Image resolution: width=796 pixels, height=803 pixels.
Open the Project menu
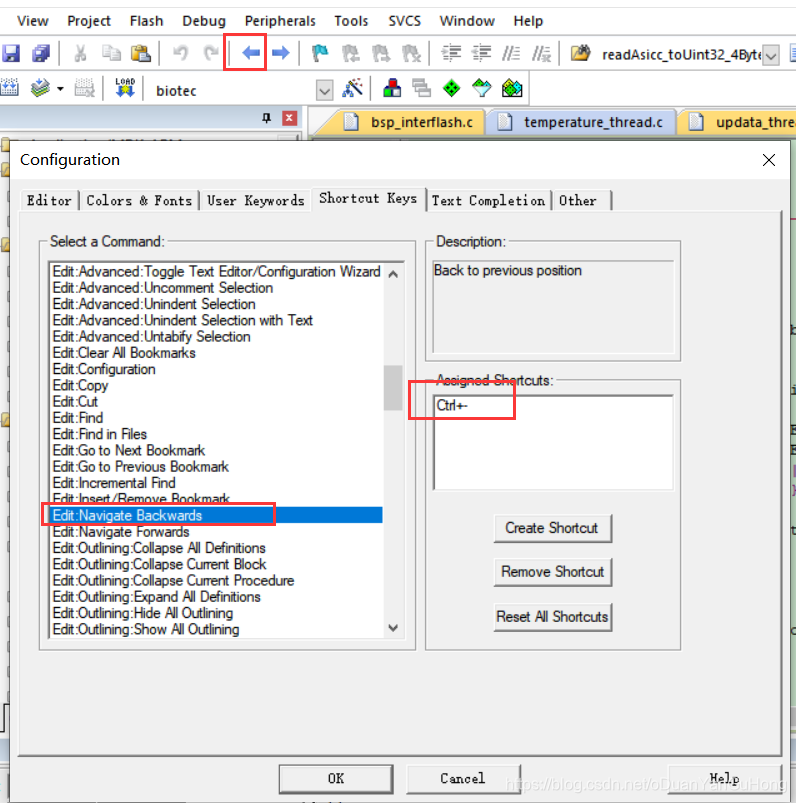(x=89, y=21)
